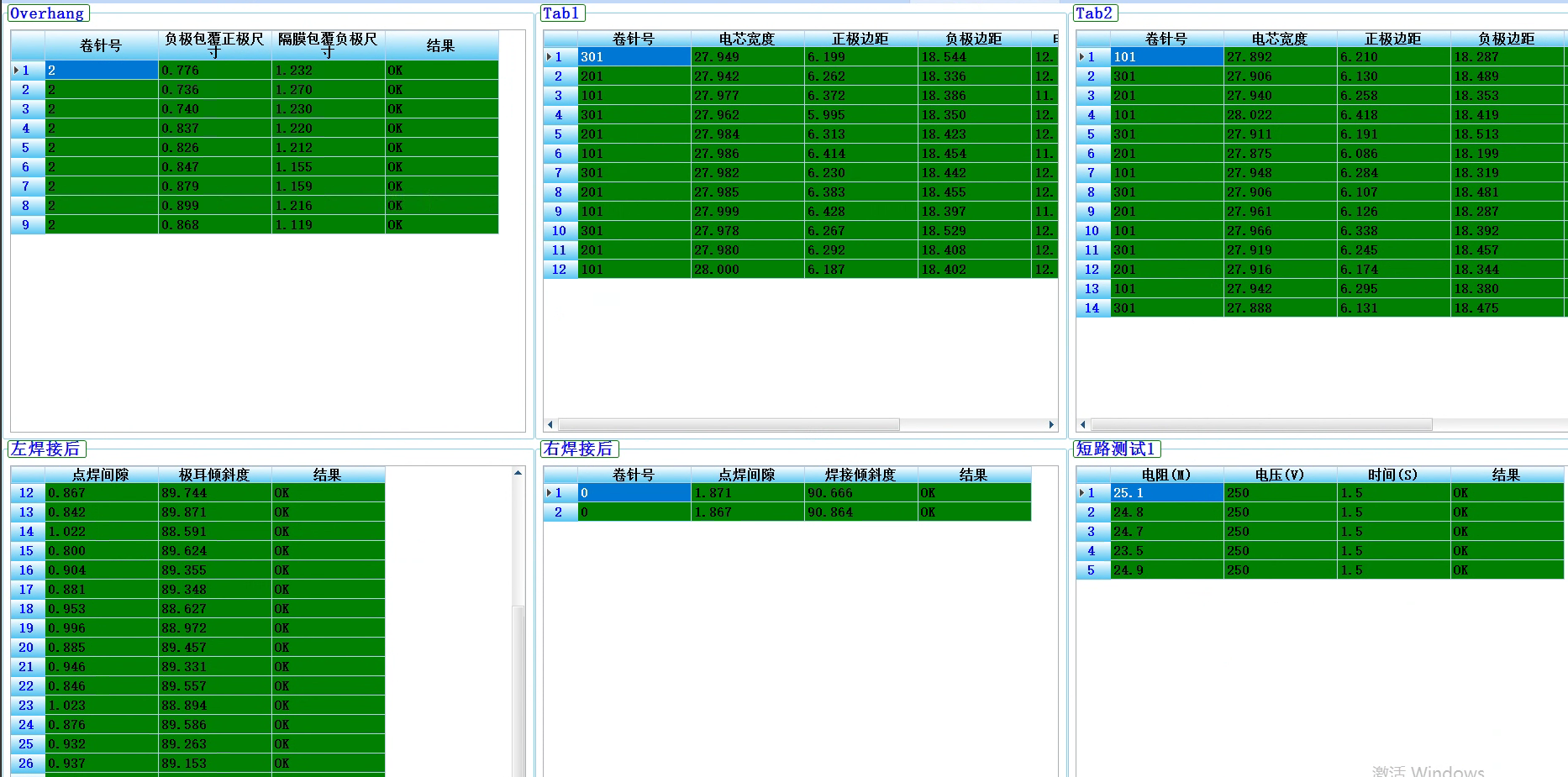The width and height of the screenshot is (1568, 777).
Task: Click the 电阻(M) header in 短路测试1
Action: (x=1167, y=475)
